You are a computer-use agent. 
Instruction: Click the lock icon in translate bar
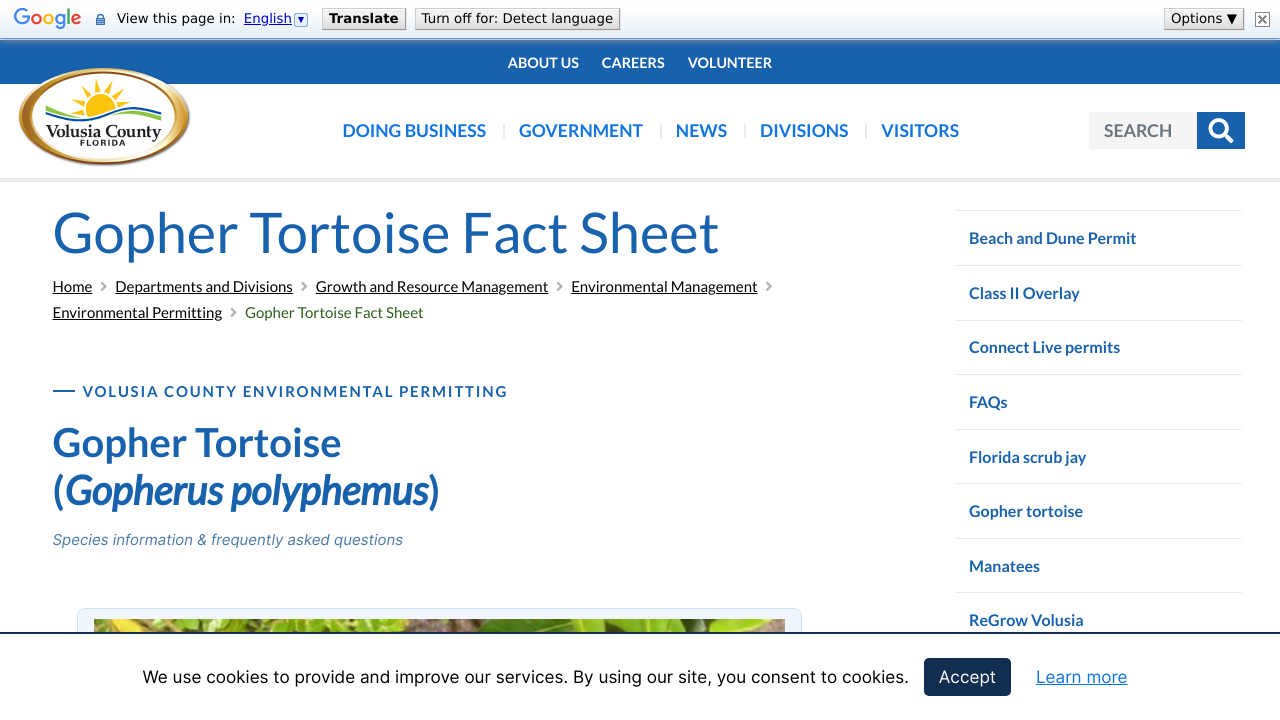point(100,19)
